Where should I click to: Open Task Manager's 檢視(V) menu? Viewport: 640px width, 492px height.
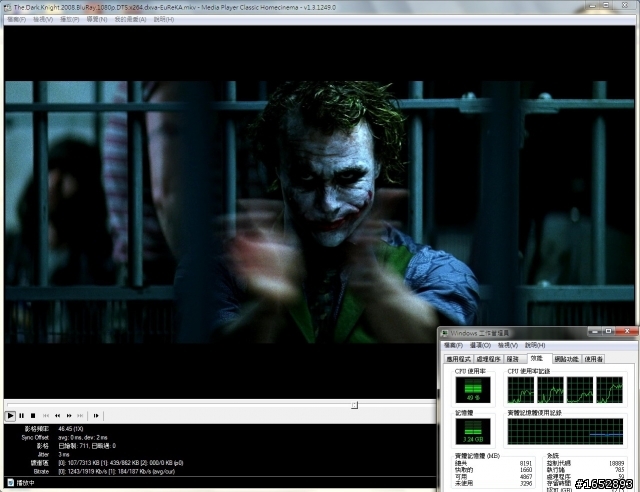tap(508, 345)
